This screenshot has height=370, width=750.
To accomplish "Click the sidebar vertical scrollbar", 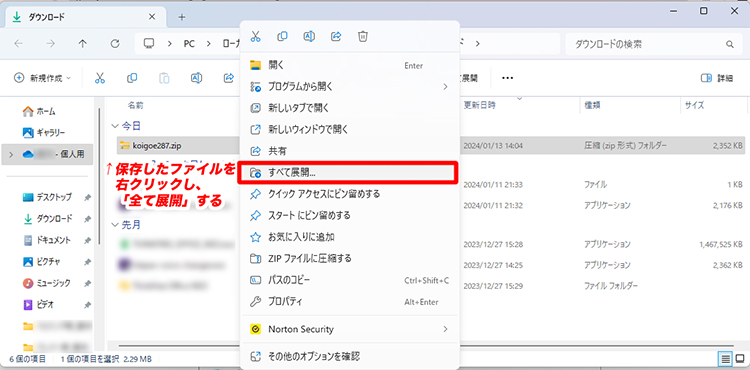I will 99,177.
